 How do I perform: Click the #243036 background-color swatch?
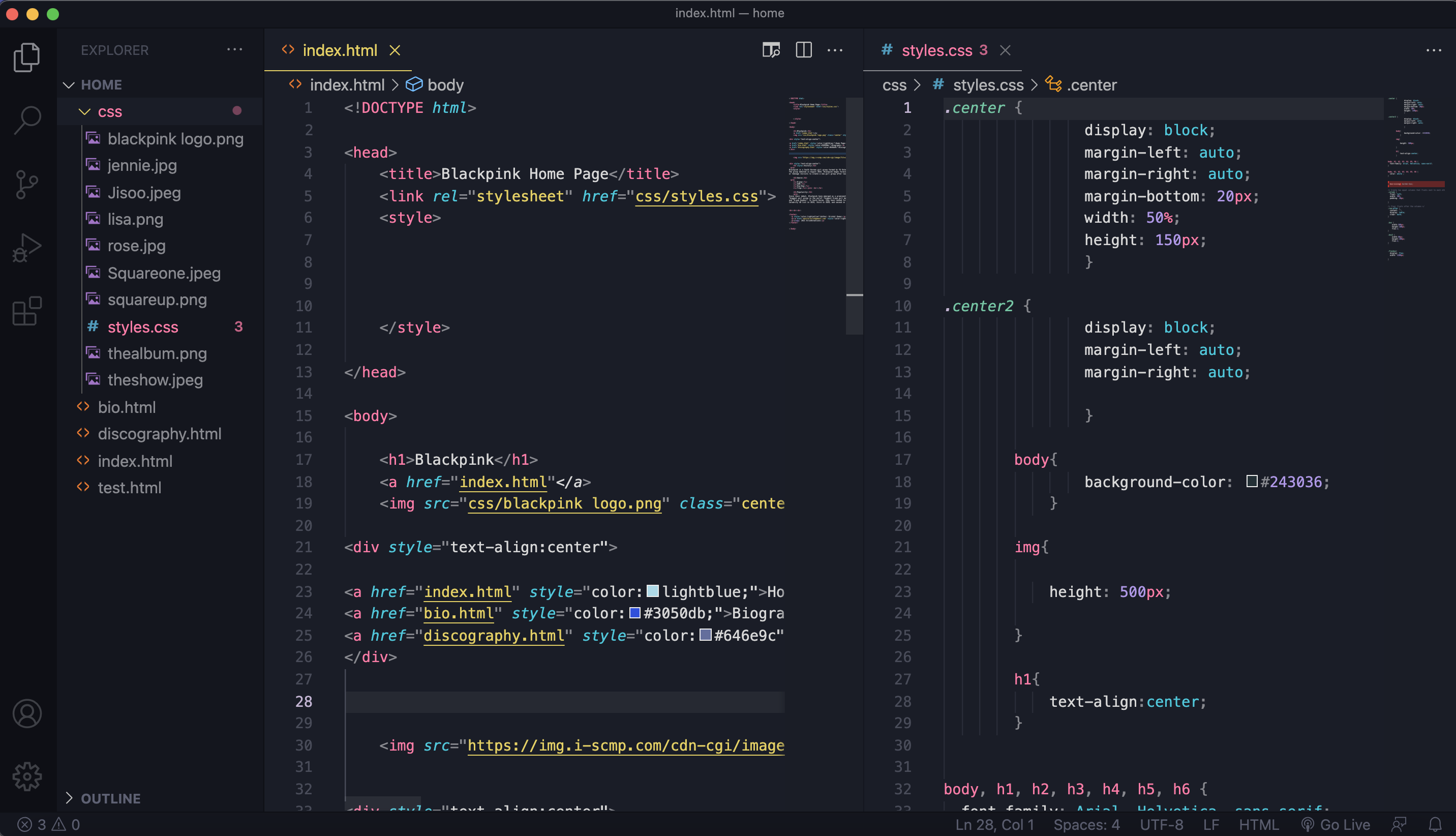[x=1252, y=481]
